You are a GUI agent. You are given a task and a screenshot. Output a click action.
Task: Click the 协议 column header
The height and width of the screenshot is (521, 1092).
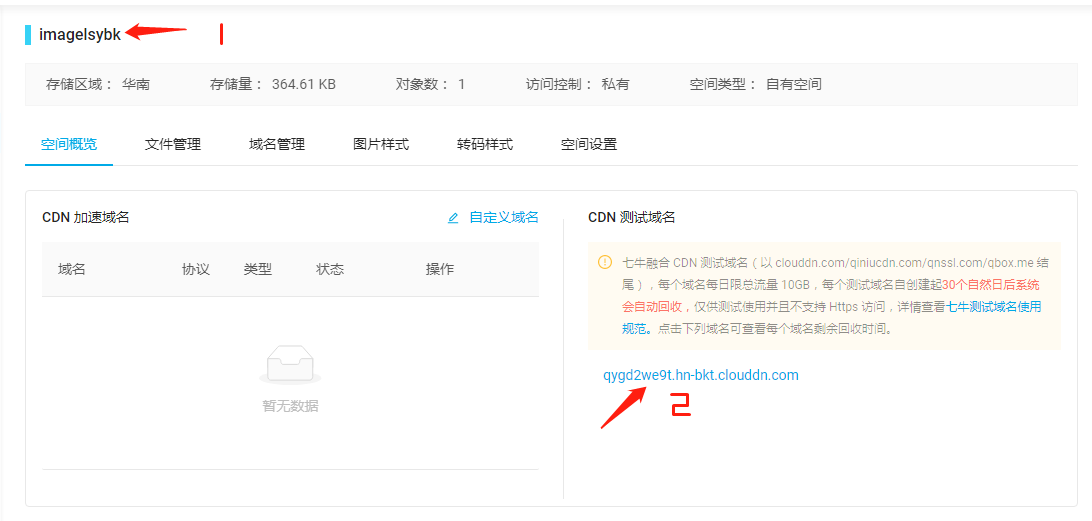tap(196, 269)
